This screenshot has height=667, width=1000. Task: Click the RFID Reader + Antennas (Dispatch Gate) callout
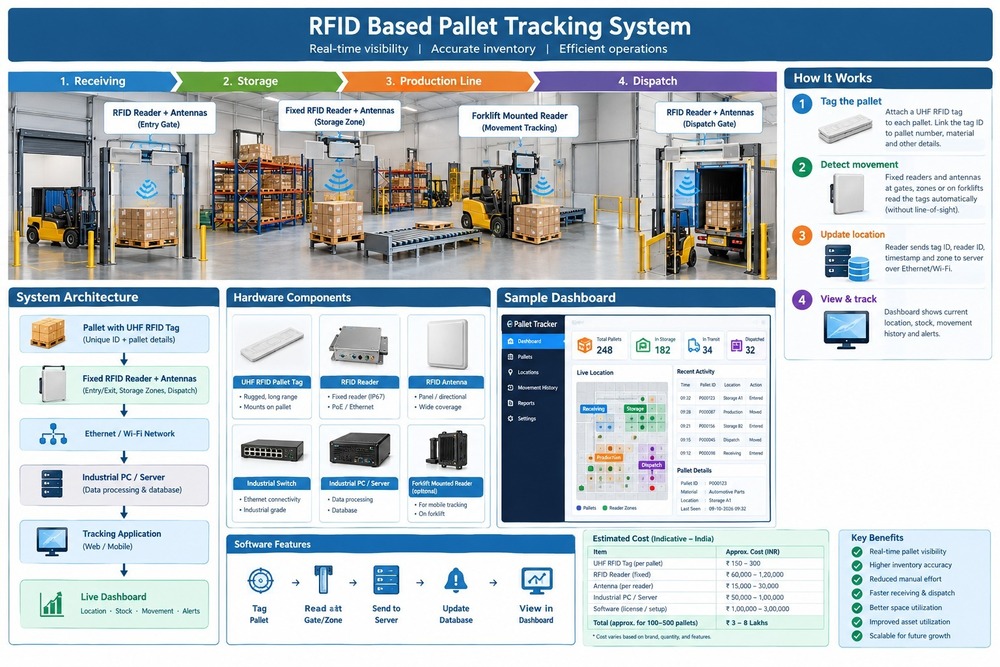[709, 117]
